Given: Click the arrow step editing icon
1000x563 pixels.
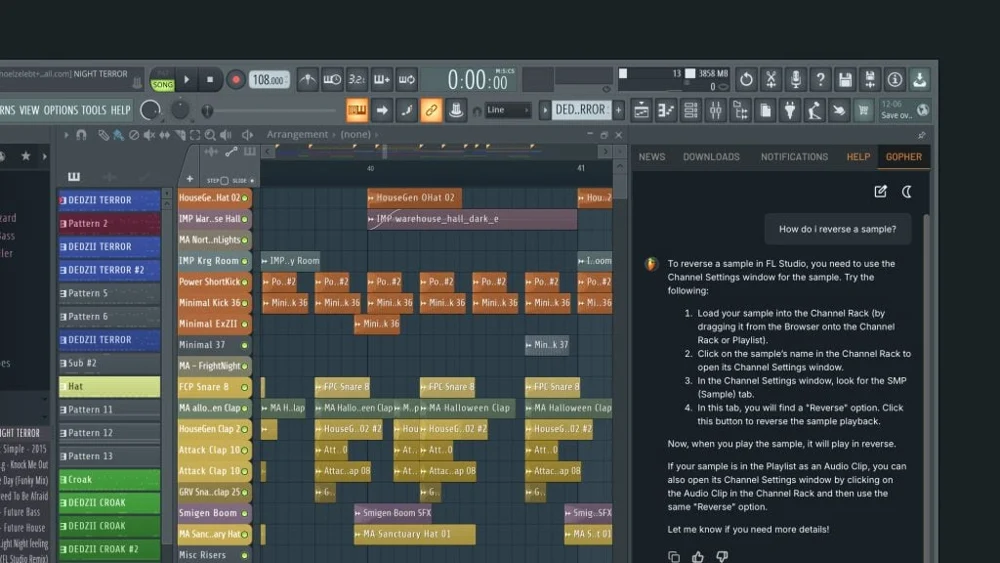Looking at the screenshot, I should pyautogui.click(x=382, y=110).
